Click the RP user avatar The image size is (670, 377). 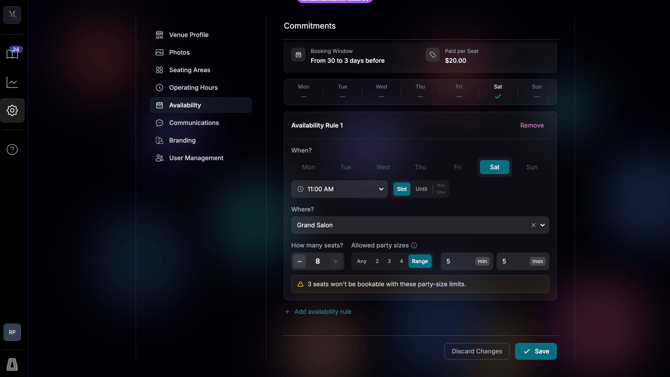pos(12,332)
